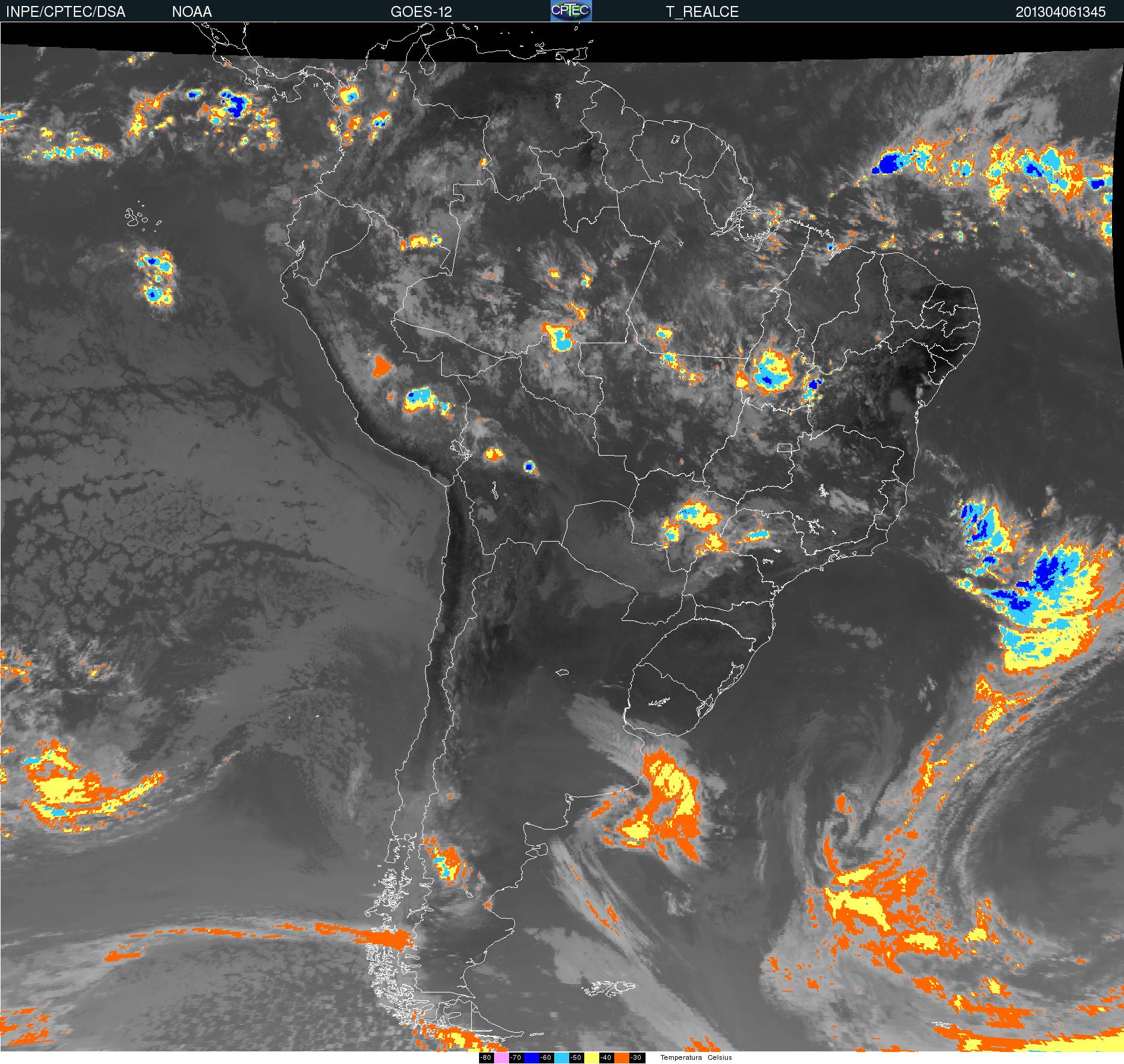The height and width of the screenshot is (1064, 1124).
Task: Click the -80 legend value
Action: (486, 1058)
